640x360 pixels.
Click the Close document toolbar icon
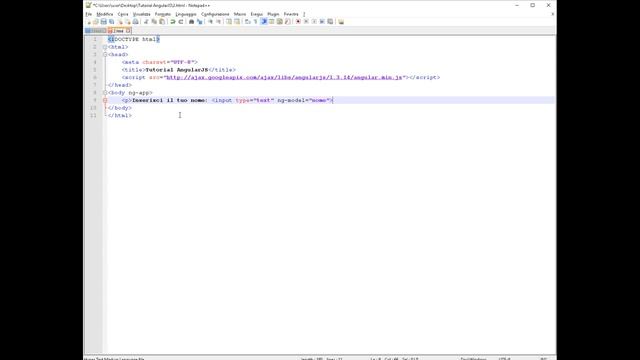[x=120, y=22]
